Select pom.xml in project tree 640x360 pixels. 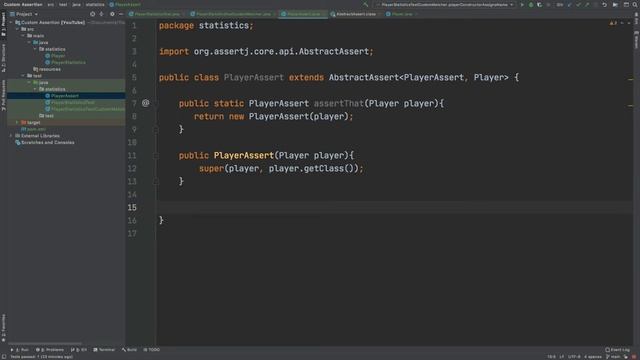(x=33, y=129)
